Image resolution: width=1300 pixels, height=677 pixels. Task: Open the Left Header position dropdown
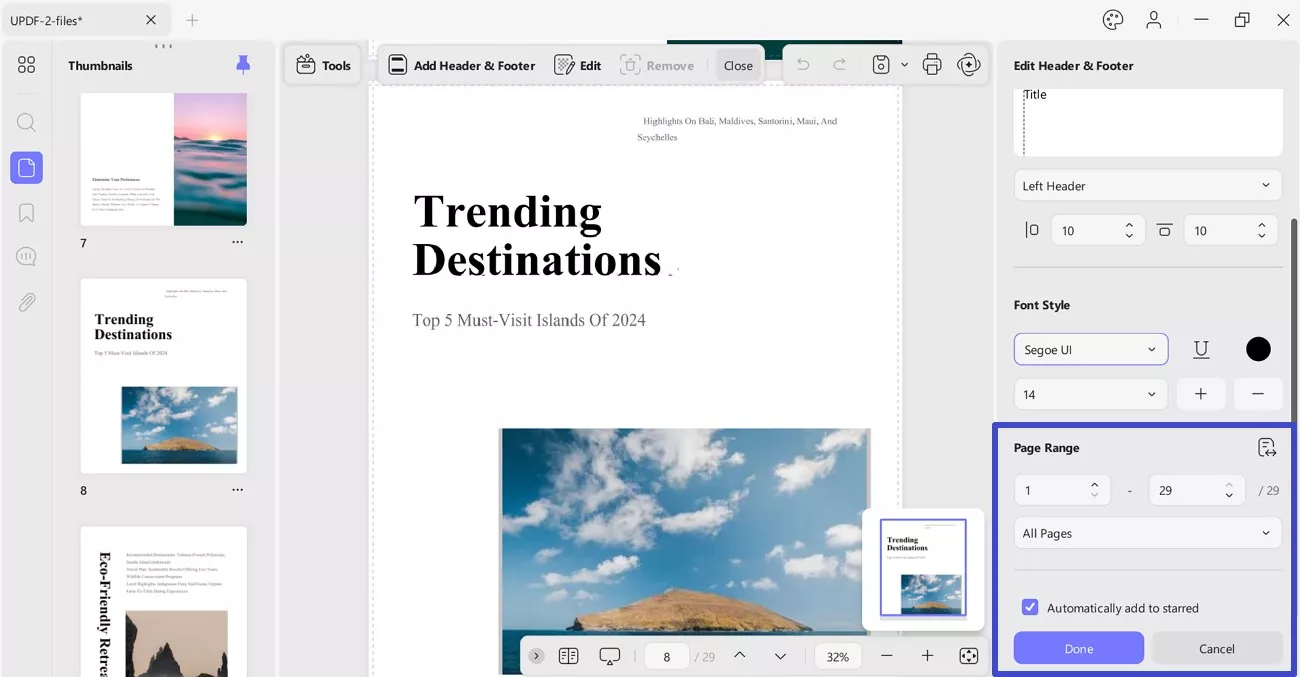click(1148, 186)
